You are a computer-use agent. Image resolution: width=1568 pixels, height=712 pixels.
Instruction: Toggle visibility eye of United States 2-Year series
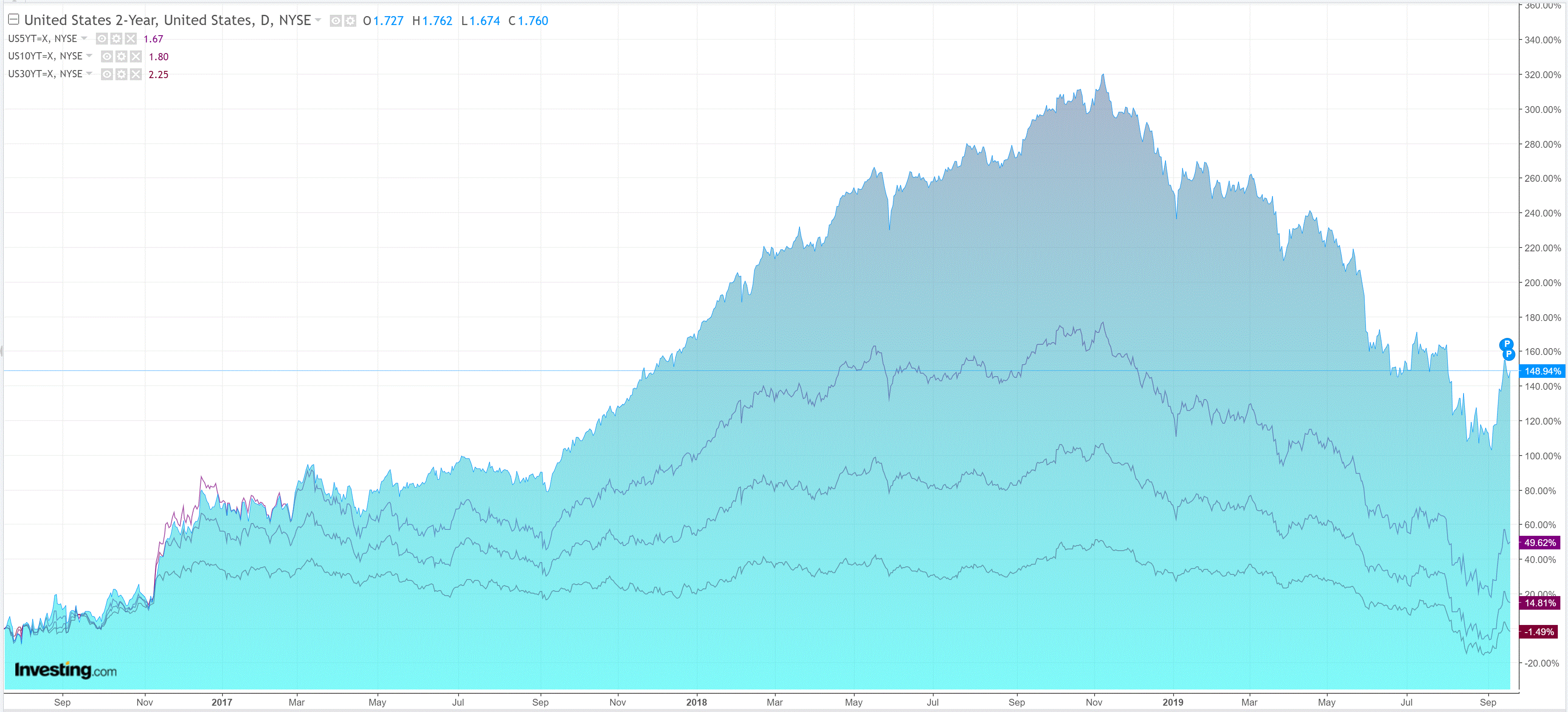tap(335, 21)
